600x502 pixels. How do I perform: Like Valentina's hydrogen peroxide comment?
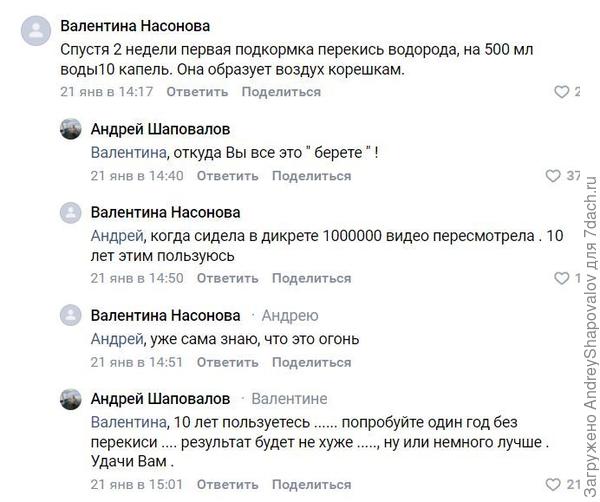[561, 92]
